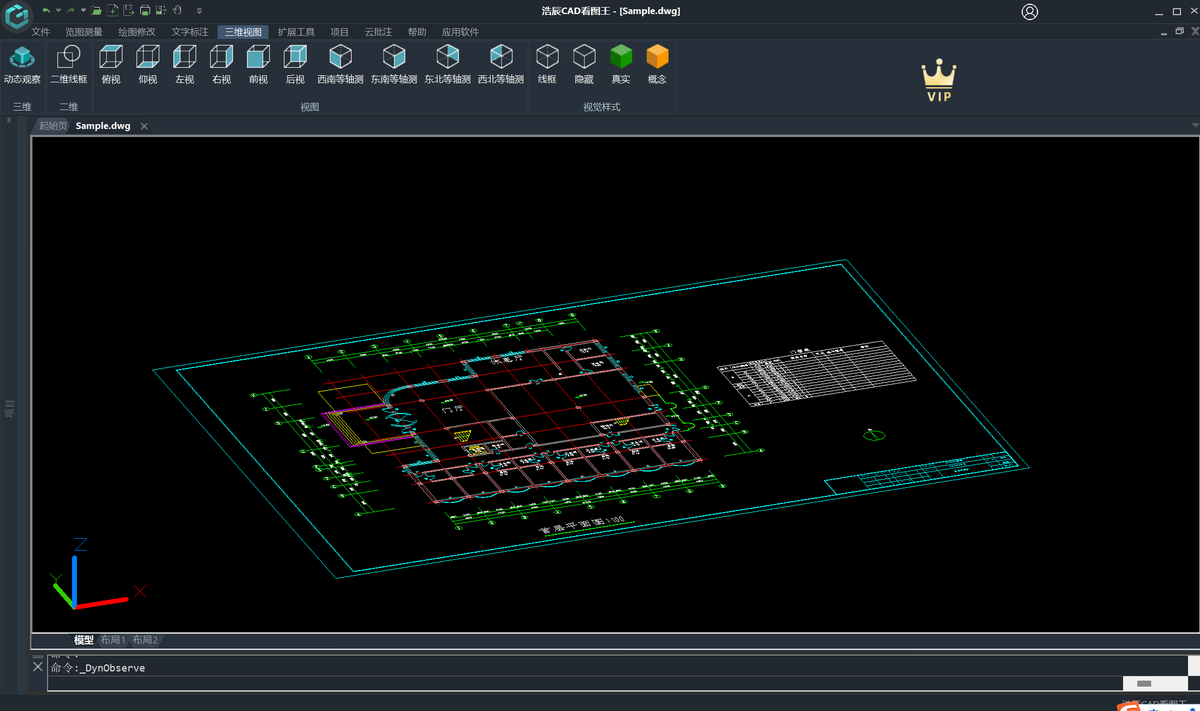Expand the undo history dropdown arrow
The image size is (1200, 711).
pos(58,11)
